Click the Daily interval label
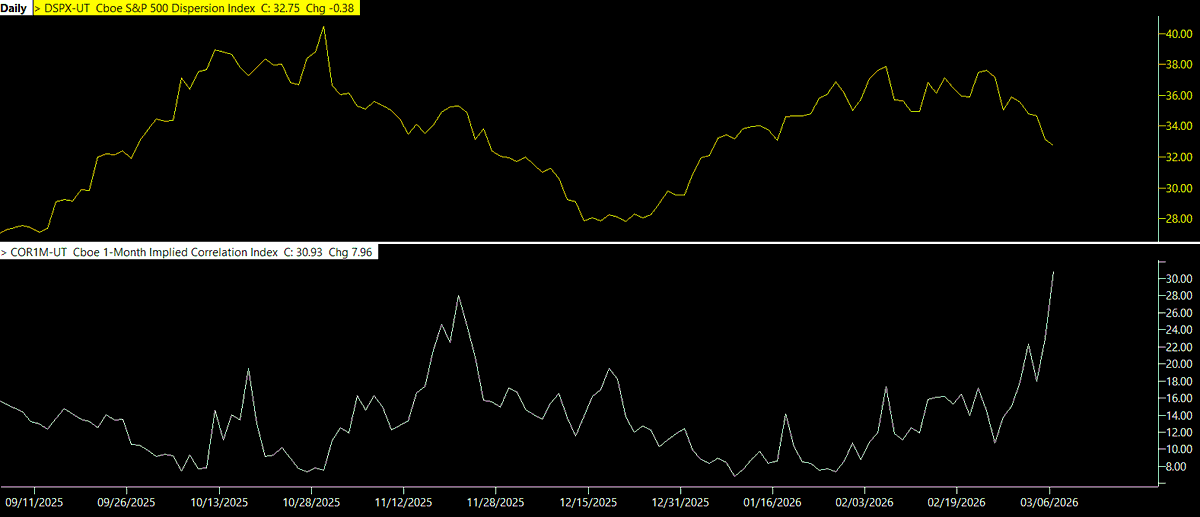 14,7
